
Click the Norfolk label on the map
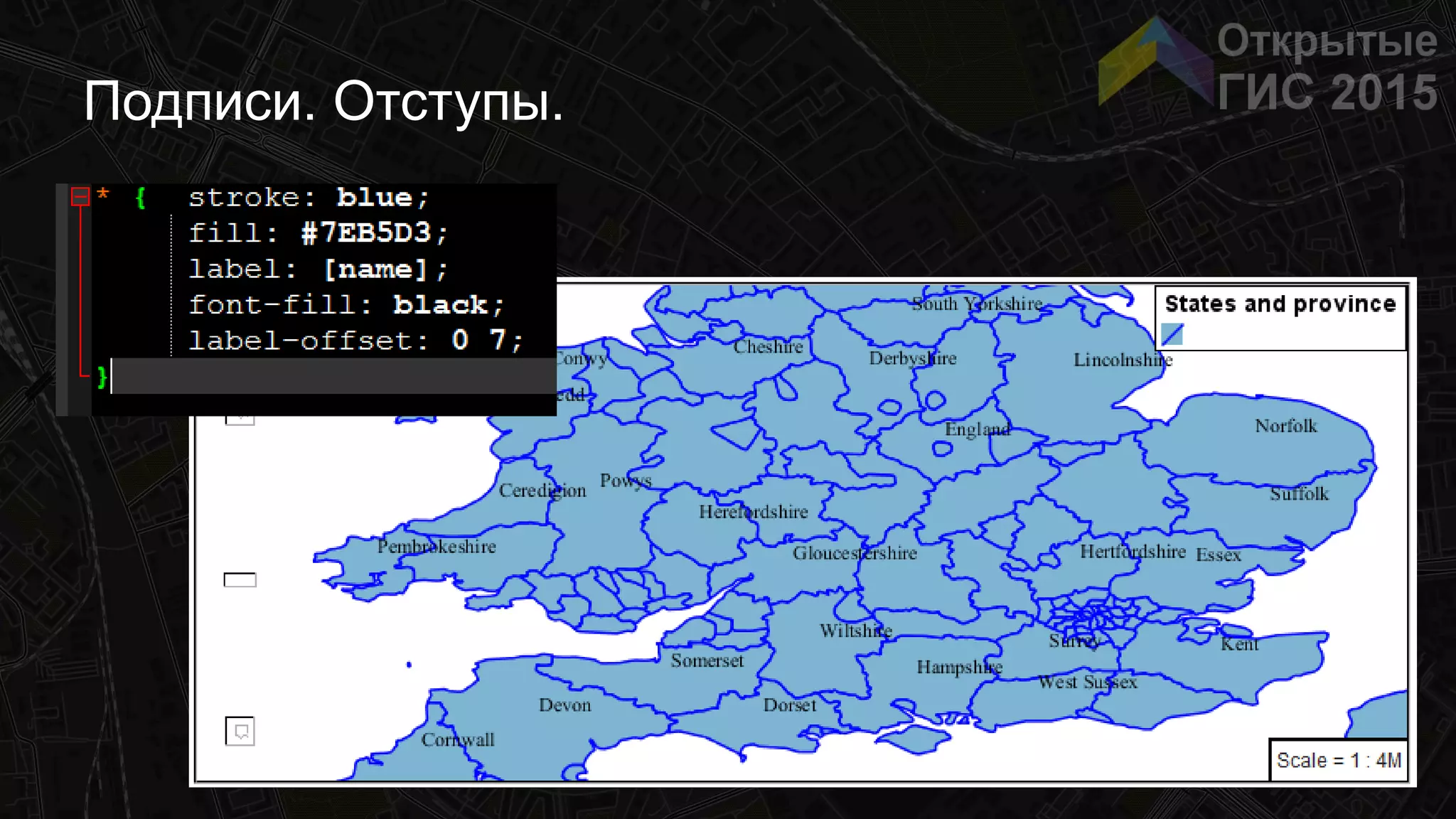coord(1286,426)
